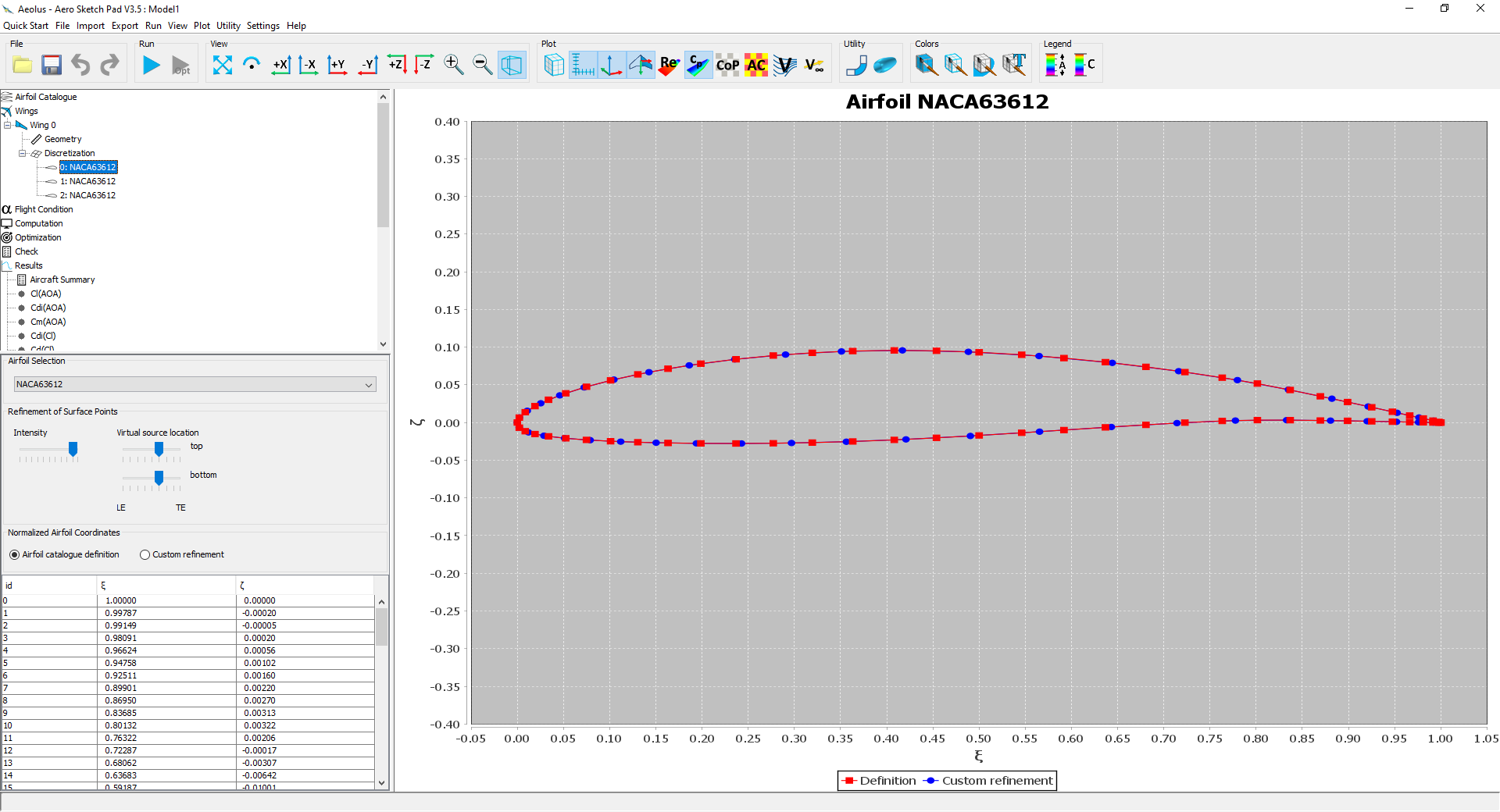The width and height of the screenshot is (1500, 812).
Task: Run the simulation with the Run play icon
Action: tap(151, 66)
